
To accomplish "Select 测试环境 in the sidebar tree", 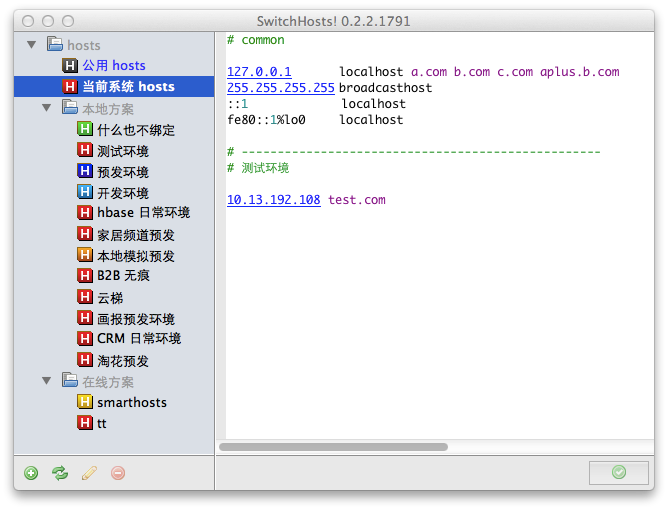I will point(123,151).
